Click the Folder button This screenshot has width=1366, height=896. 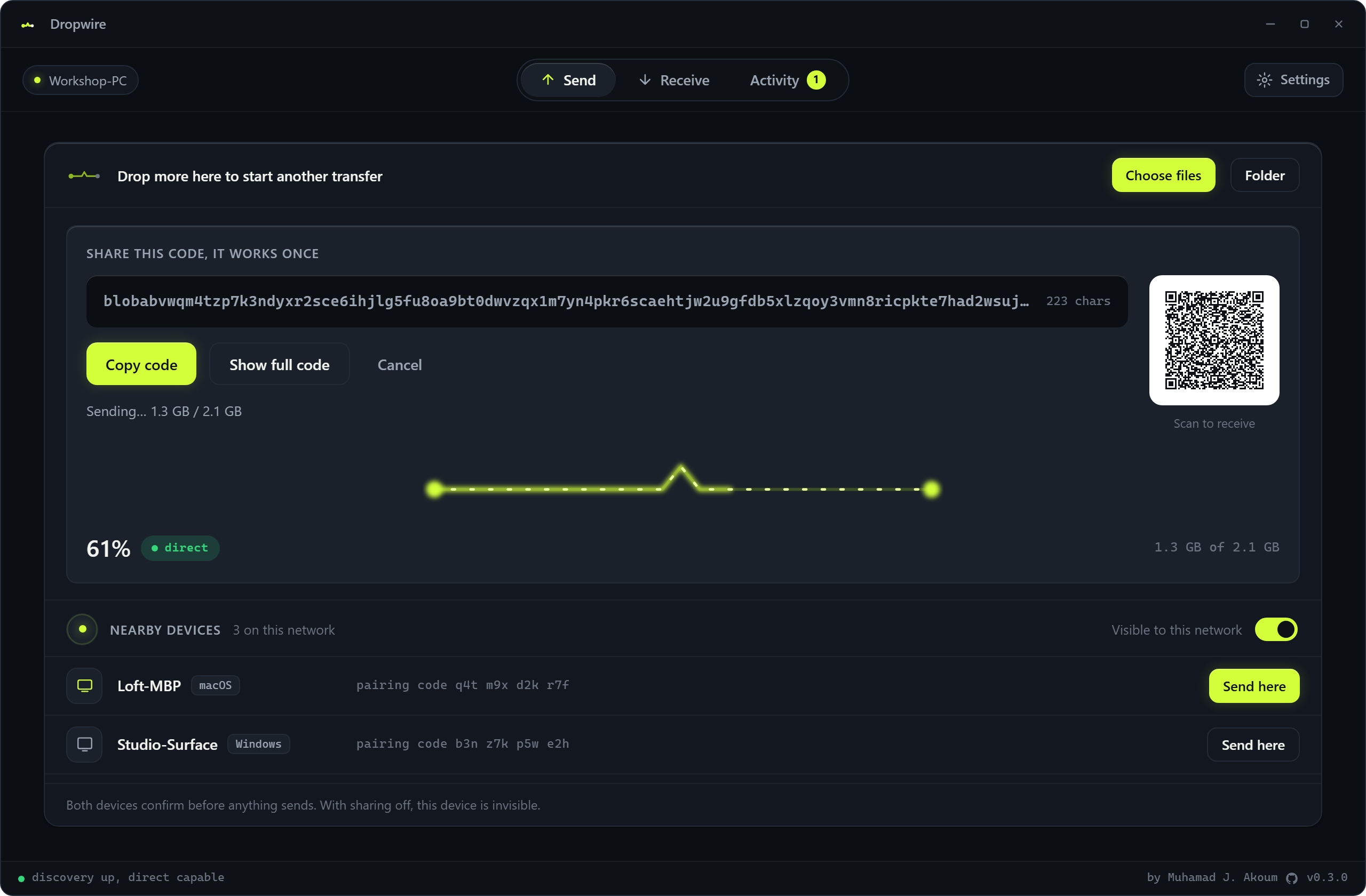point(1265,175)
